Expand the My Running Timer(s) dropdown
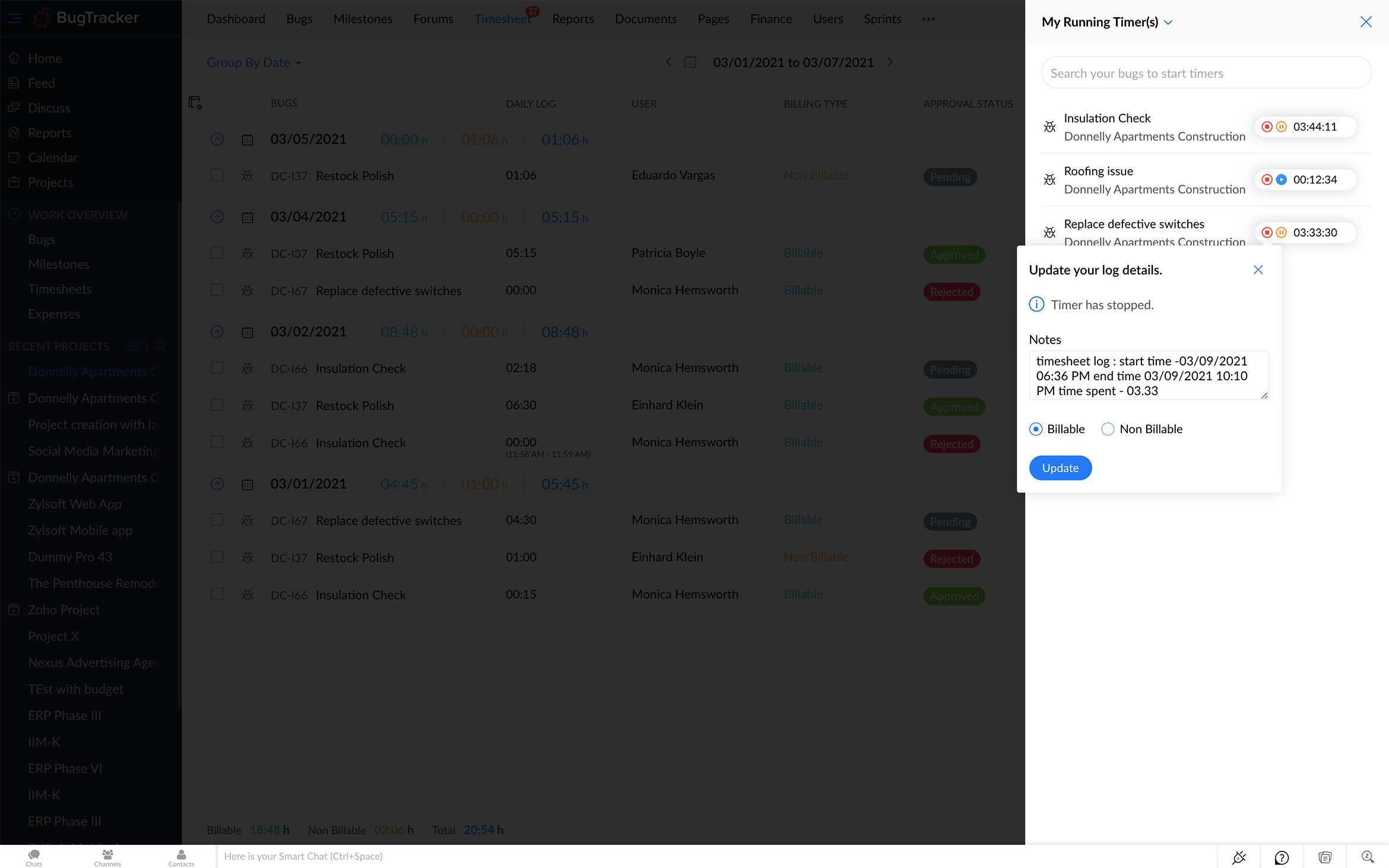Screen dimensions: 1389x868 1168,22
